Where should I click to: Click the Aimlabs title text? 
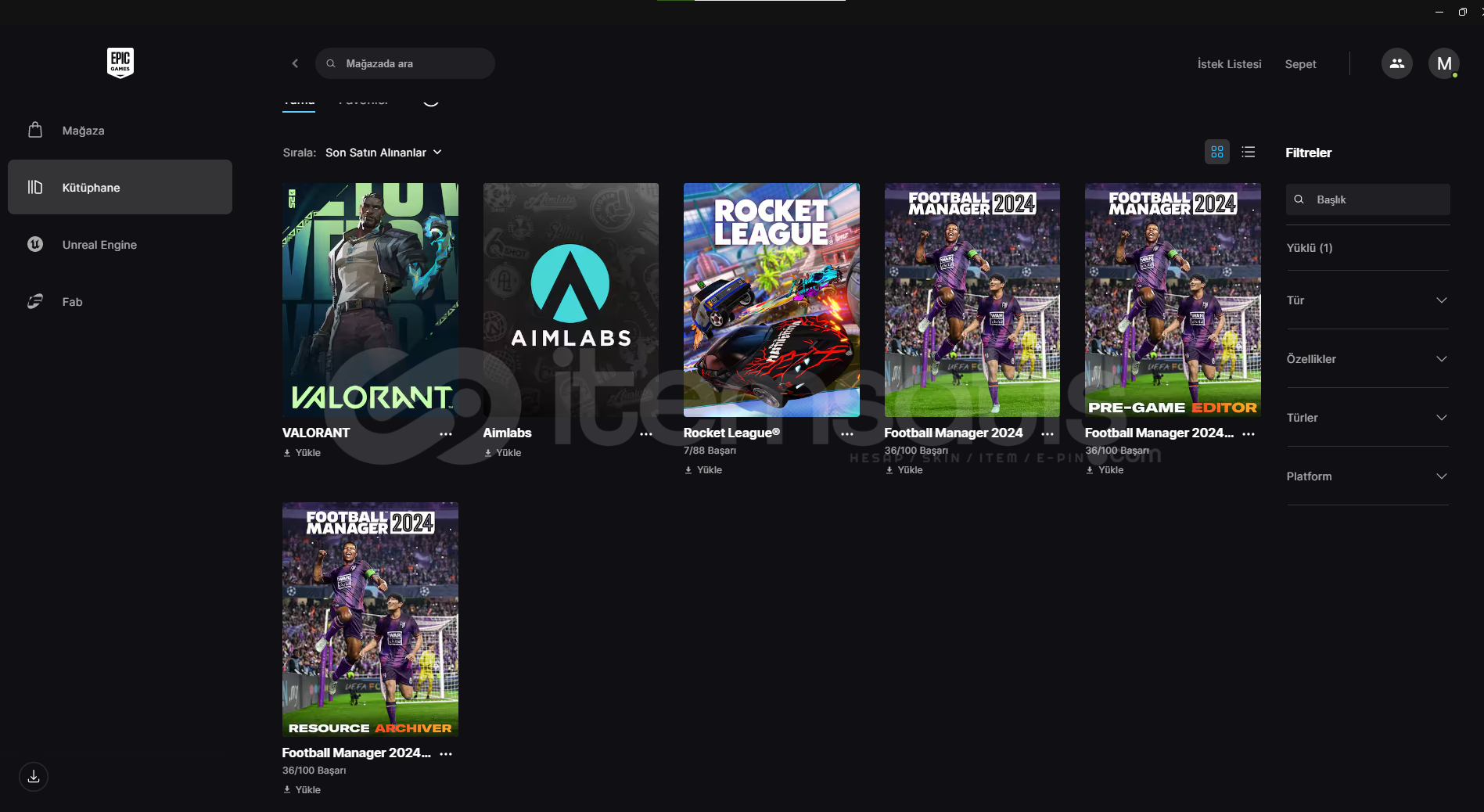coord(507,433)
